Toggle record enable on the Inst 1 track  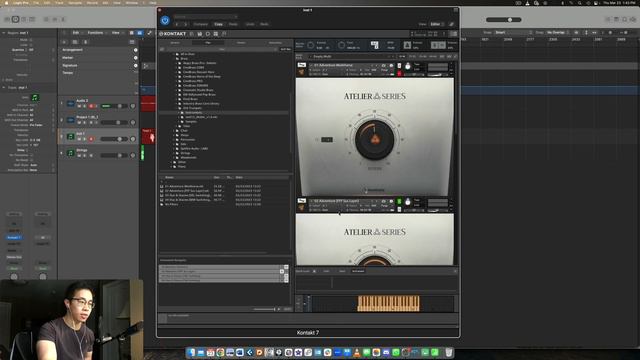91,139
